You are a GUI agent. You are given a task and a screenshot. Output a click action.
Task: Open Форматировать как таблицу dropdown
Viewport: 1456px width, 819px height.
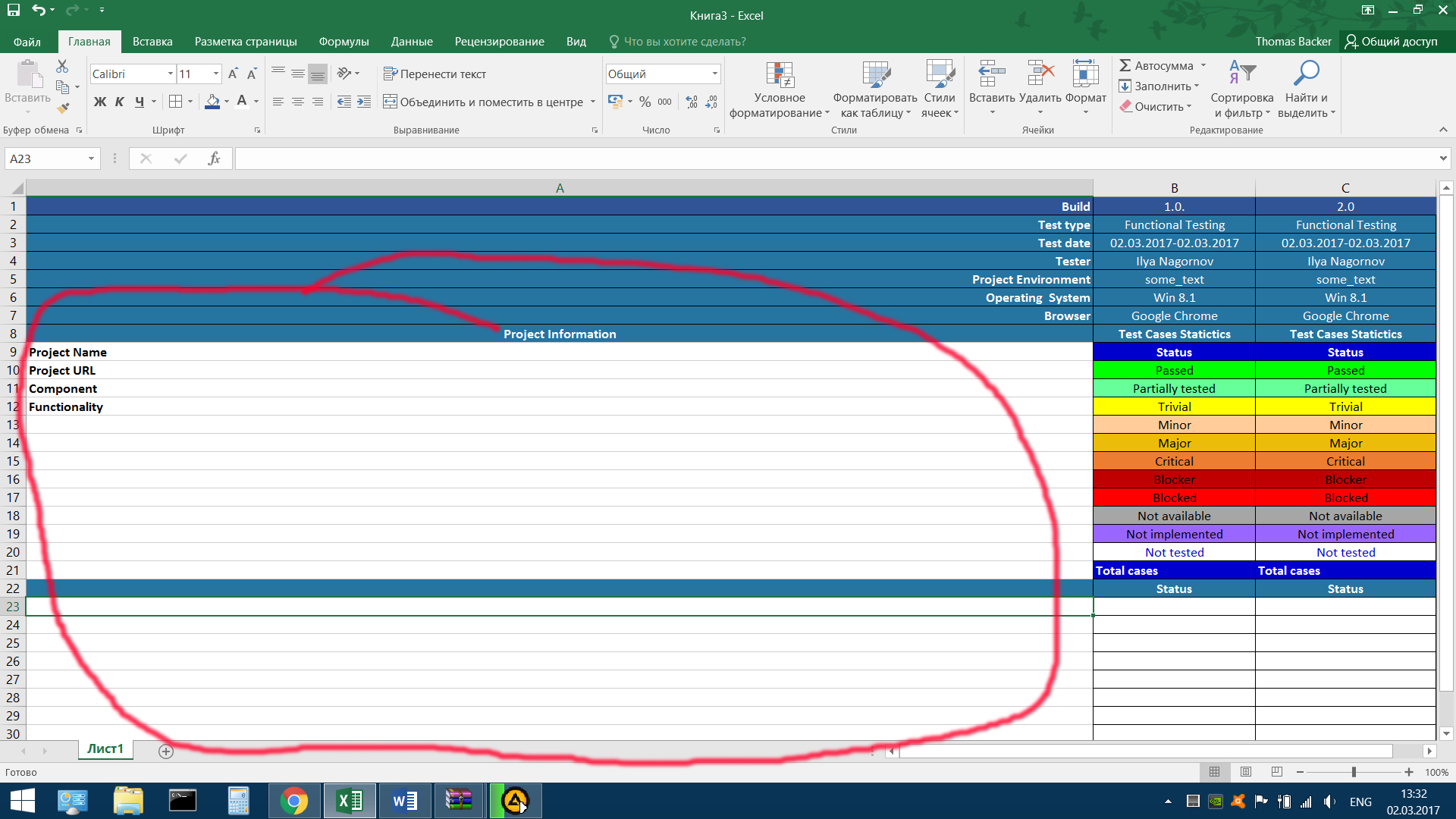click(875, 89)
